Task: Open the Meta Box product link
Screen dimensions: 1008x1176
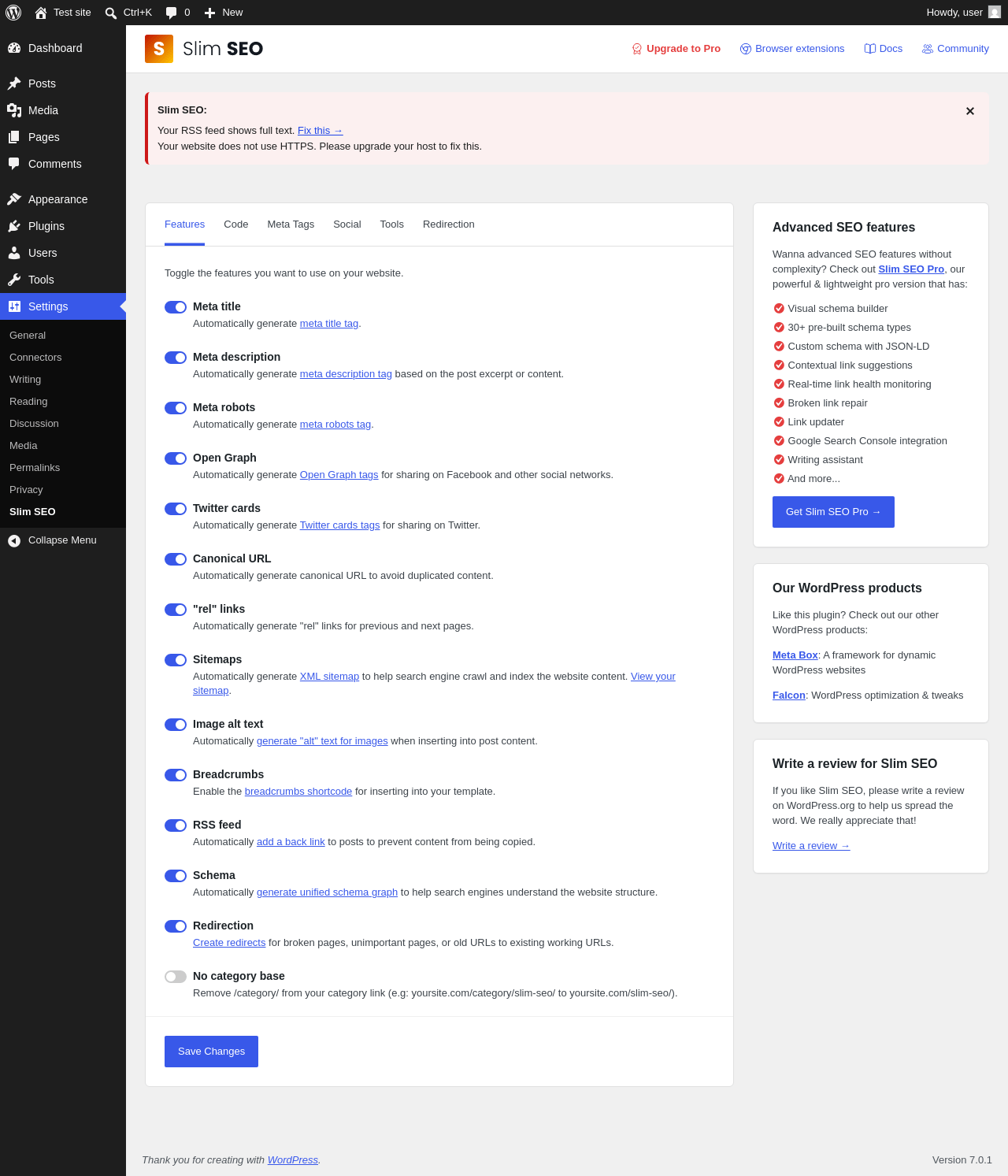Action: click(795, 655)
